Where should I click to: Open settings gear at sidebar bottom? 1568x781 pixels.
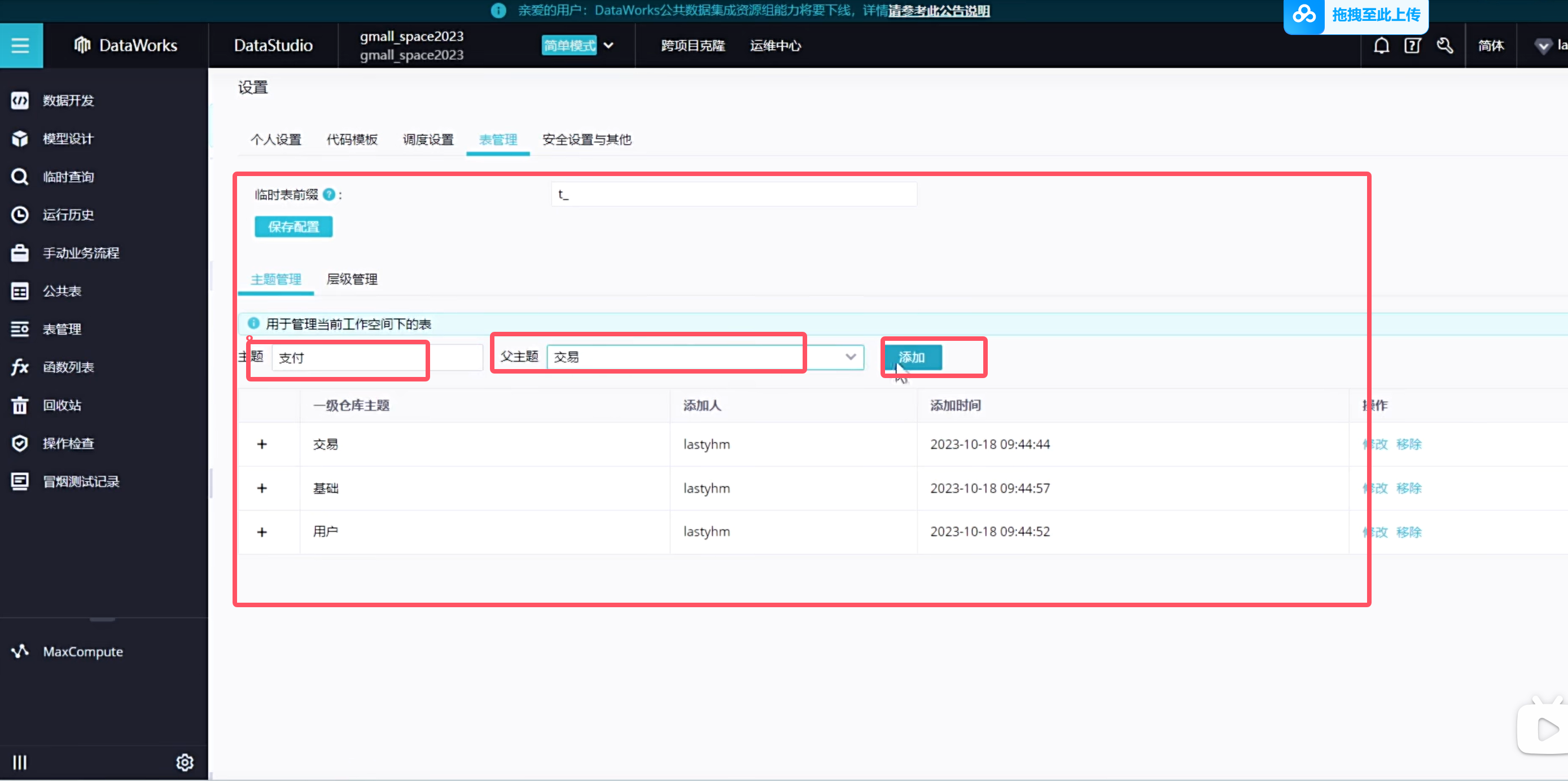point(185,762)
